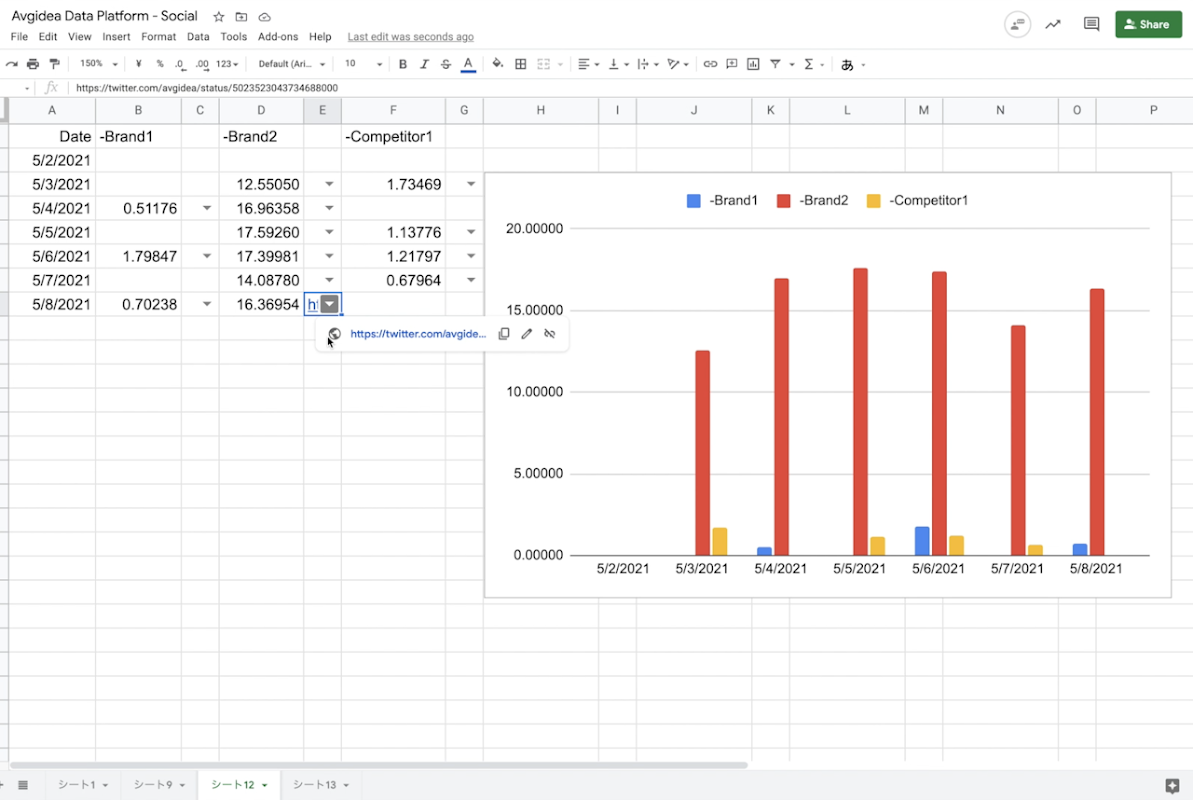The width and height of the screenshot is (1193, 800).
Task: Select the Paint format tool
Action: click(x=54, y=64)
